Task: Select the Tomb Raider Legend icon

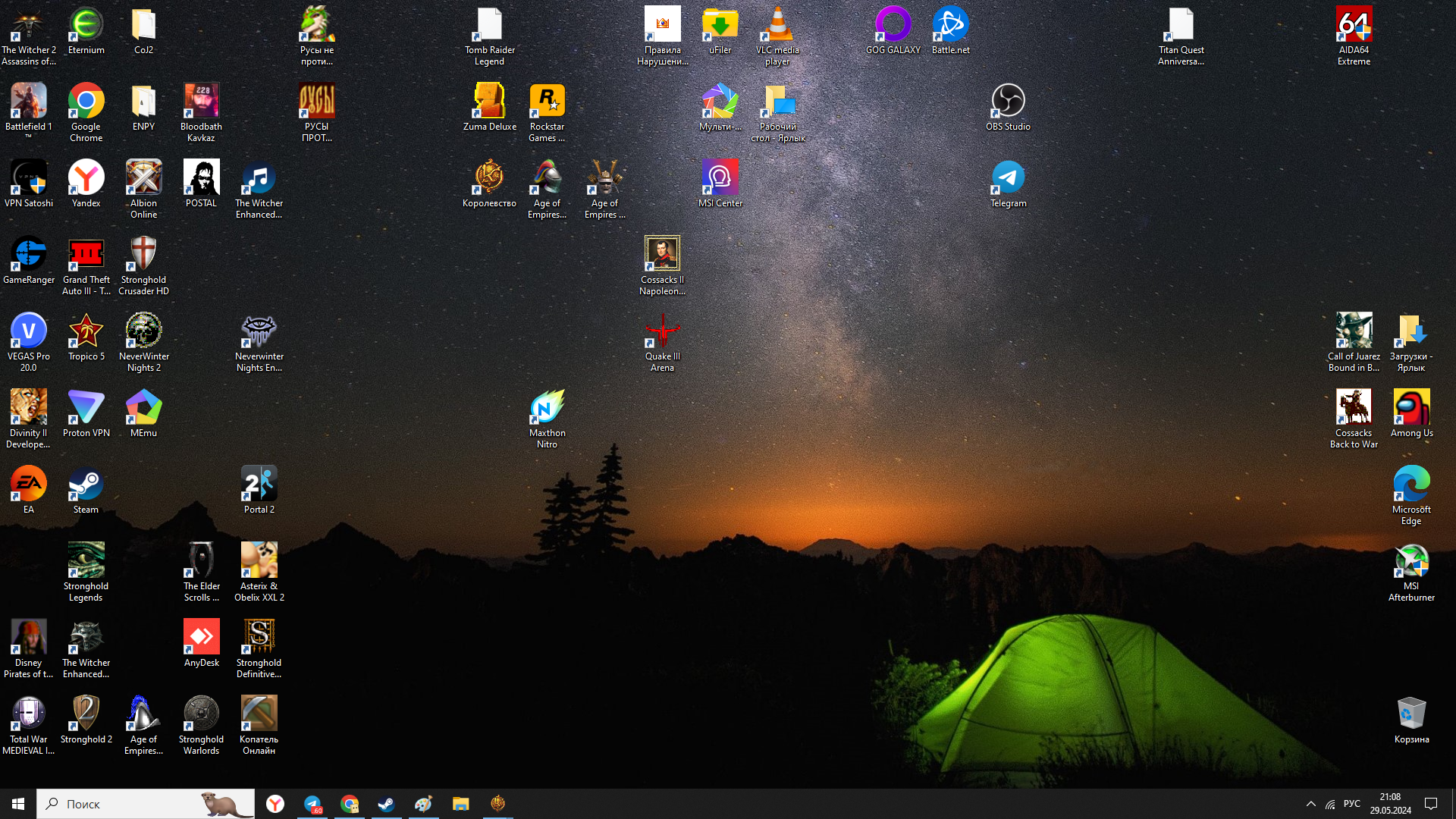Action: coord(490,24)
